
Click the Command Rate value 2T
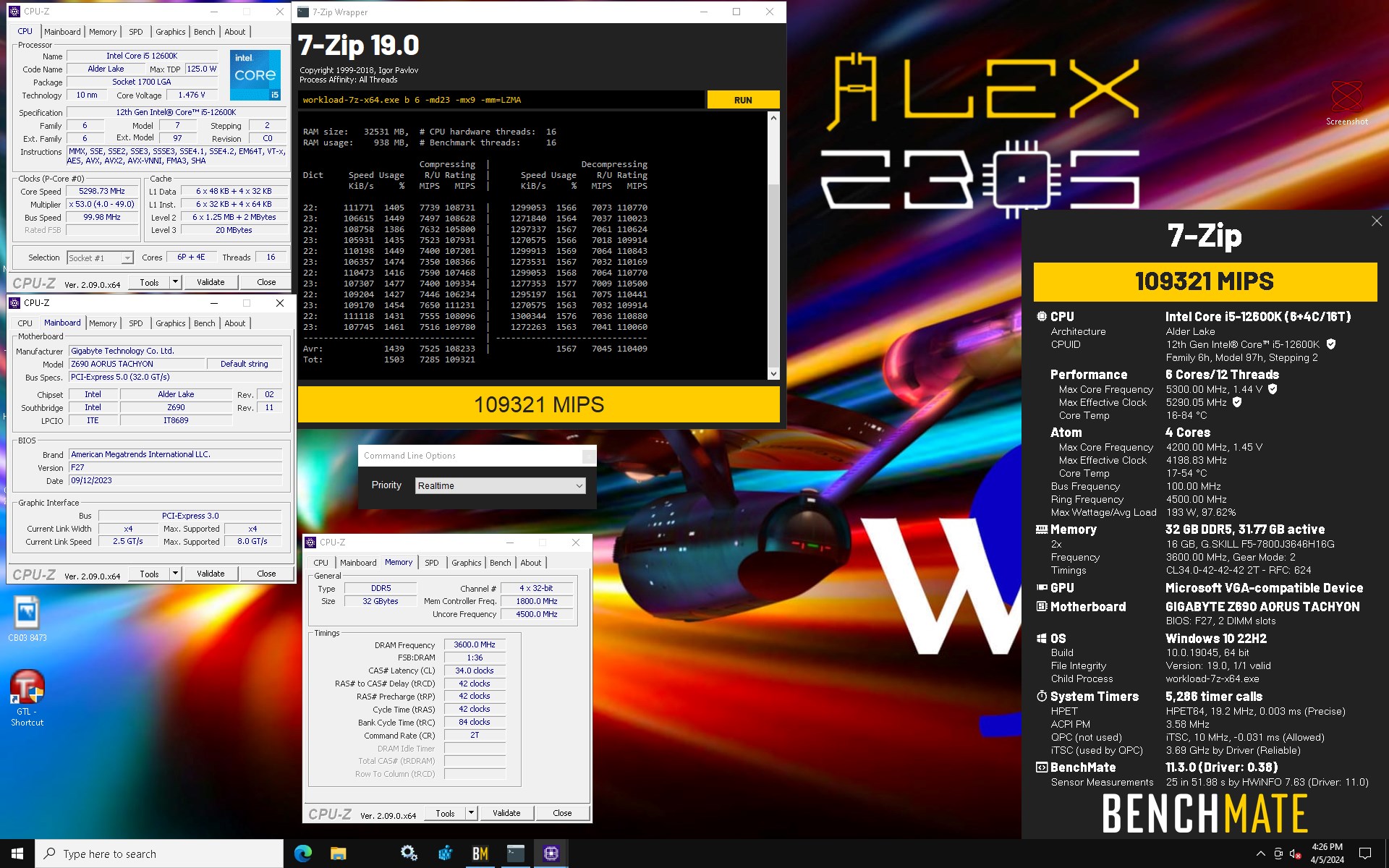tap(475, 735)
